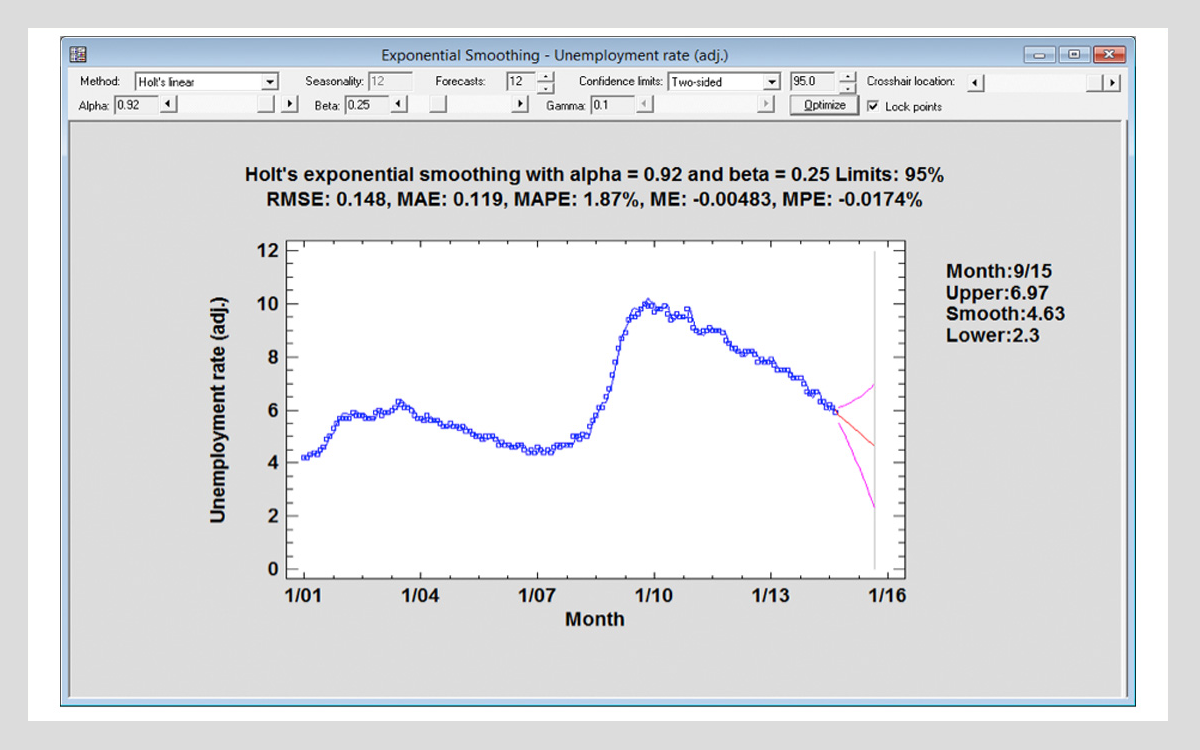Click the Alpha slider thumb
1200x750 pixels.
click(265, 104)
